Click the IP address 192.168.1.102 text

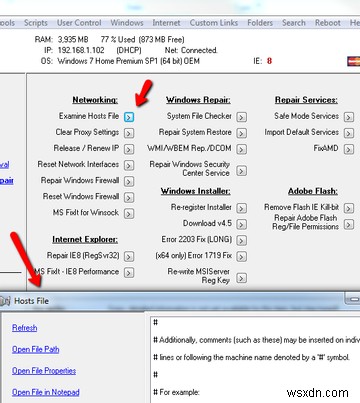81,50
